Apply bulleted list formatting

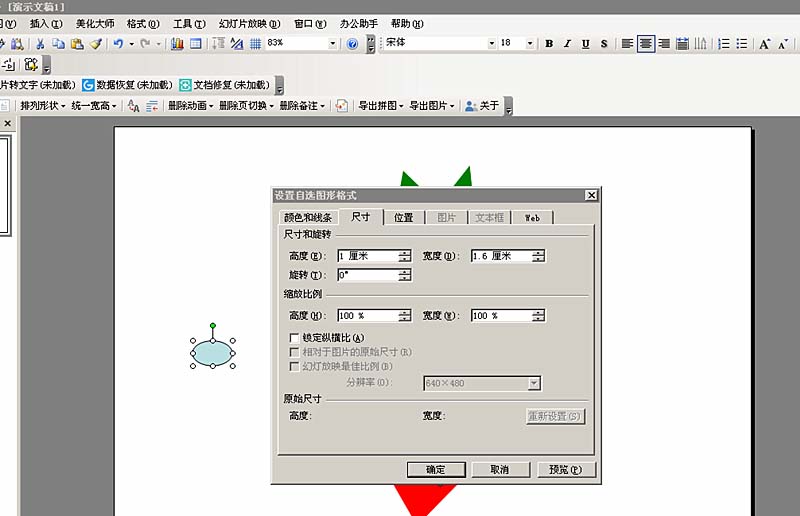coord(742,44)
